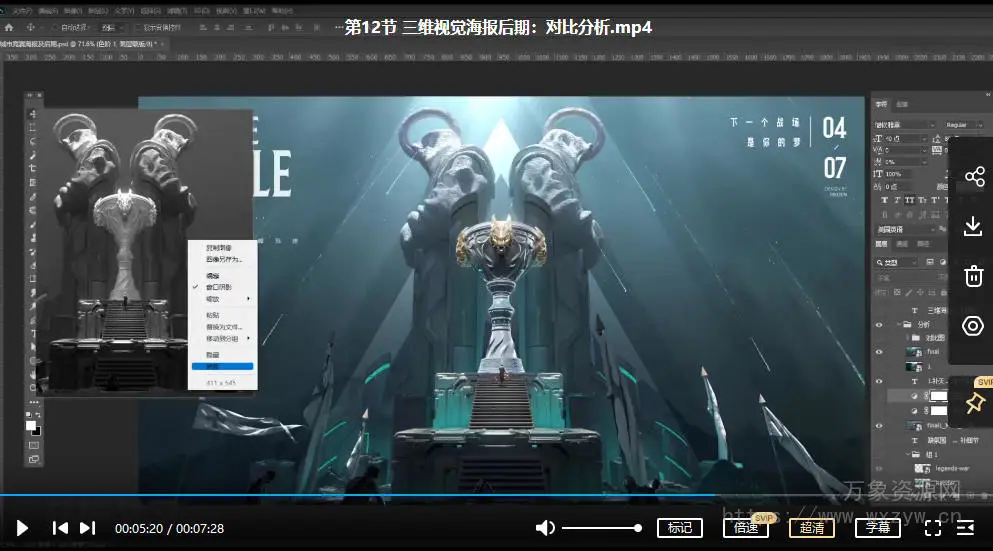Click the trash delete icon
The image size is (993, 551).
click(x=973, y=276)
